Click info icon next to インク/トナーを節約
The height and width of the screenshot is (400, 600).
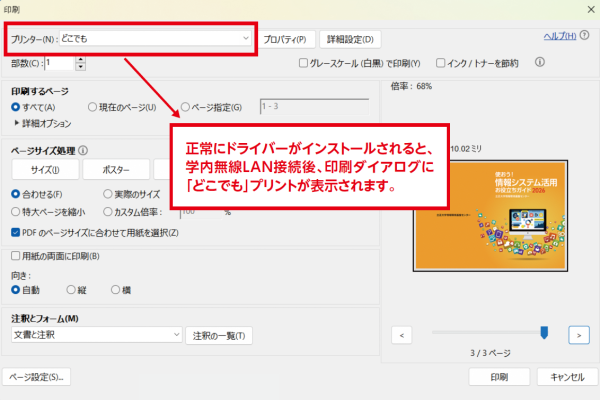tap(540, 62)
